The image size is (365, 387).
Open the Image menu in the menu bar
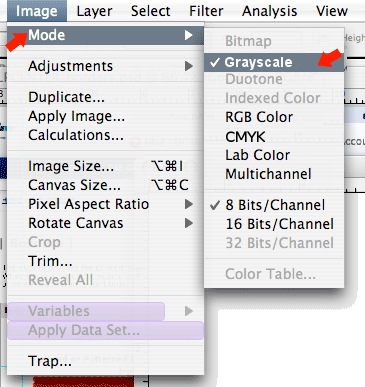tap(37, 11)
